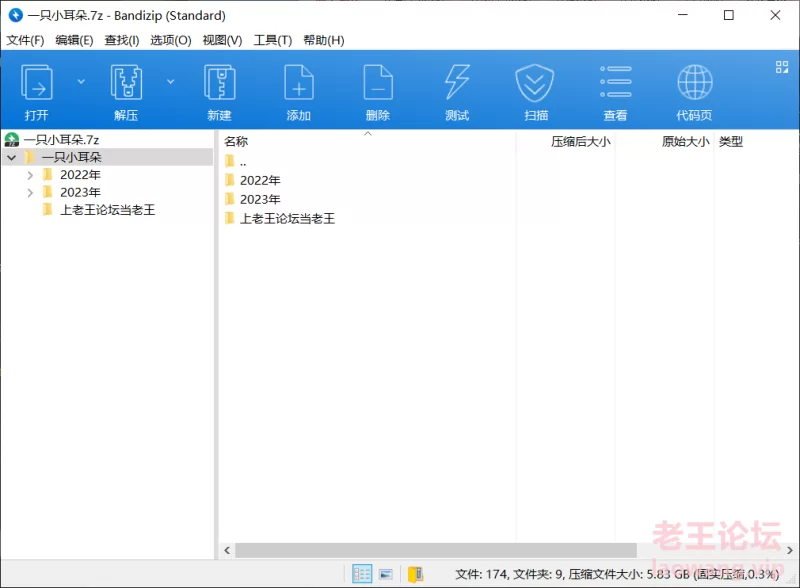Image resolution: width=800 pixels, height=588 pixels.
Task: Click the Extract (解压) toolbar icon
Action: (x=126, y=82)
